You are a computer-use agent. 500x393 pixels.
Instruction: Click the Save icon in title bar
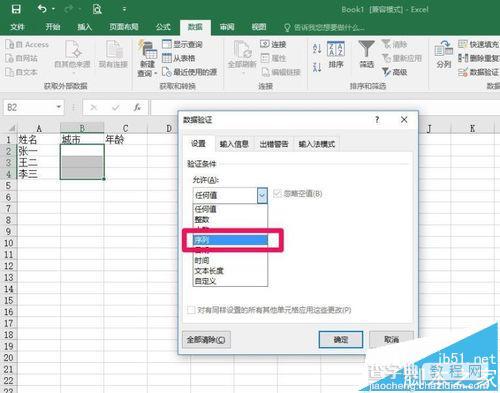(x=16, y=9)
